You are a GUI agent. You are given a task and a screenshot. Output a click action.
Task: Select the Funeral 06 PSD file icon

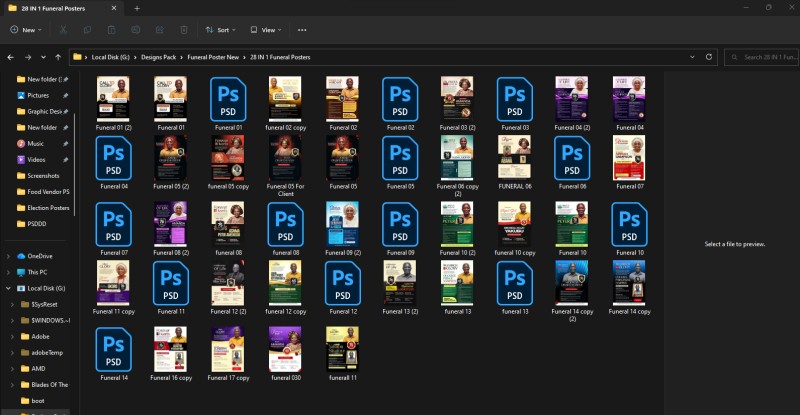point(572,158)
